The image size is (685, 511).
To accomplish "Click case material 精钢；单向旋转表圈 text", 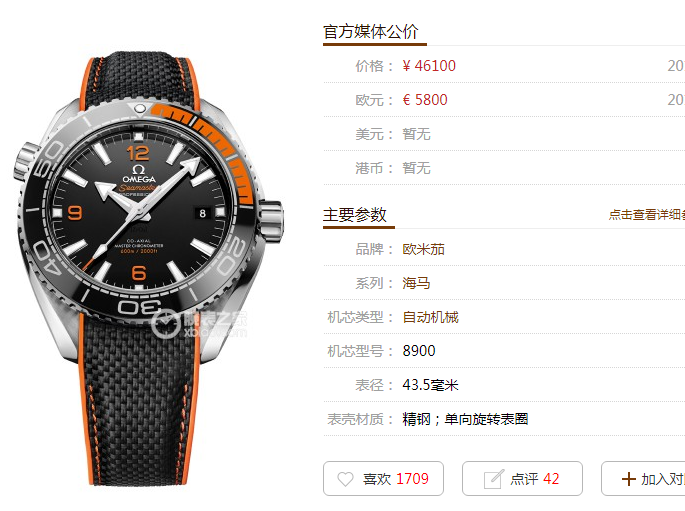I will 465,419.
